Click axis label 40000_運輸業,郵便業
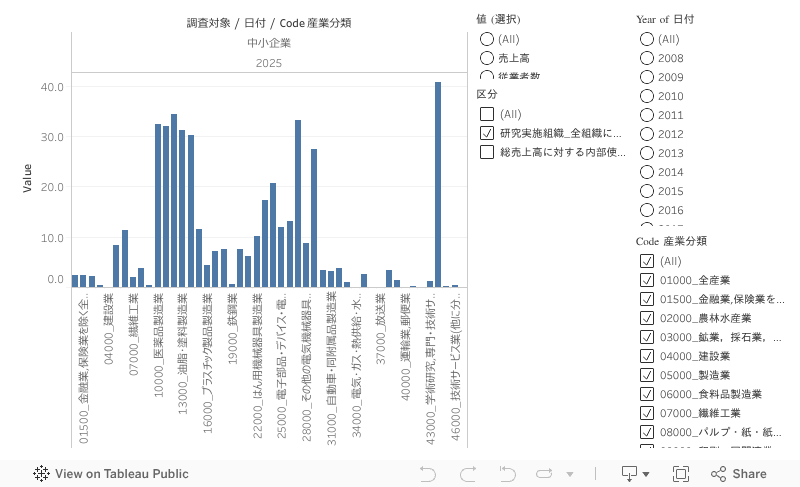 (x=406, y=347)
